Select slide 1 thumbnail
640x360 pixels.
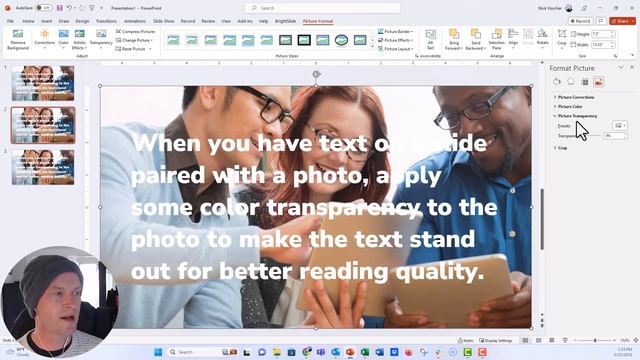(43, 83)
